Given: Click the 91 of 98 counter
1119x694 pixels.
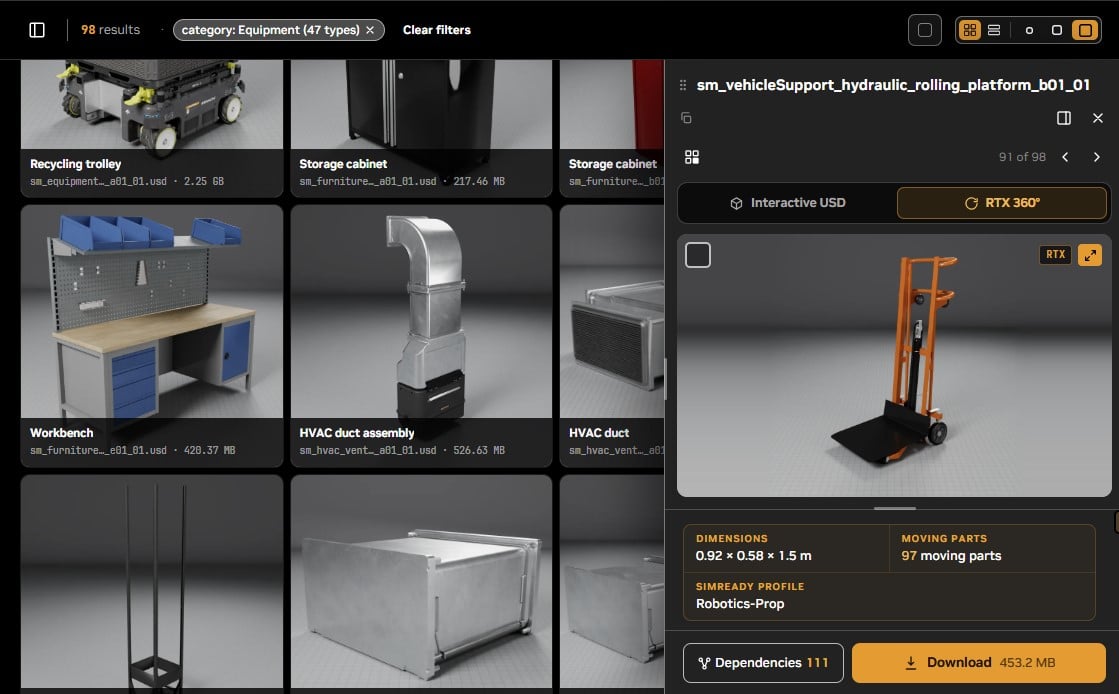Looking at the screenshot, I should 1022,157.
